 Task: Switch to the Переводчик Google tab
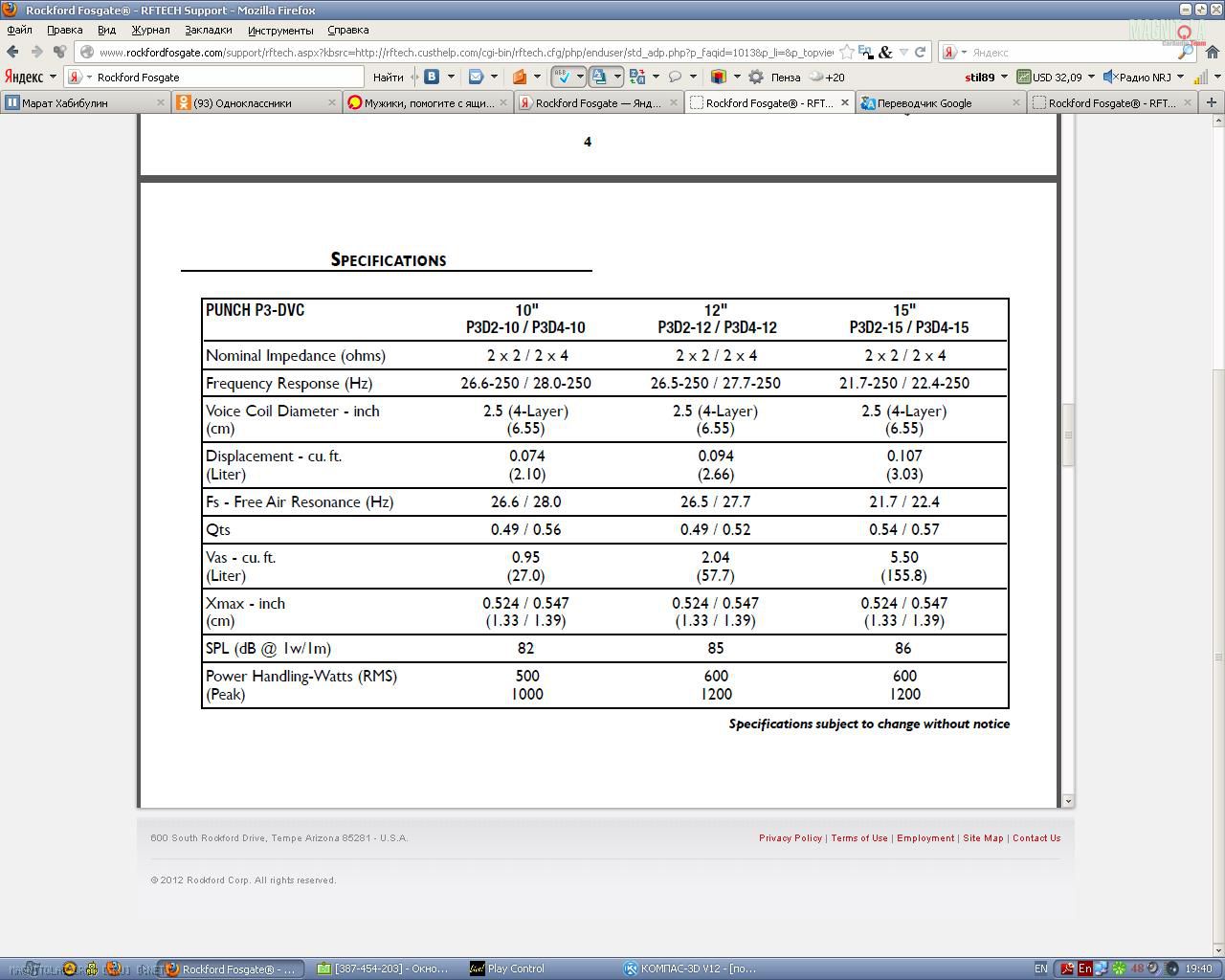click(x=941, y=102)
